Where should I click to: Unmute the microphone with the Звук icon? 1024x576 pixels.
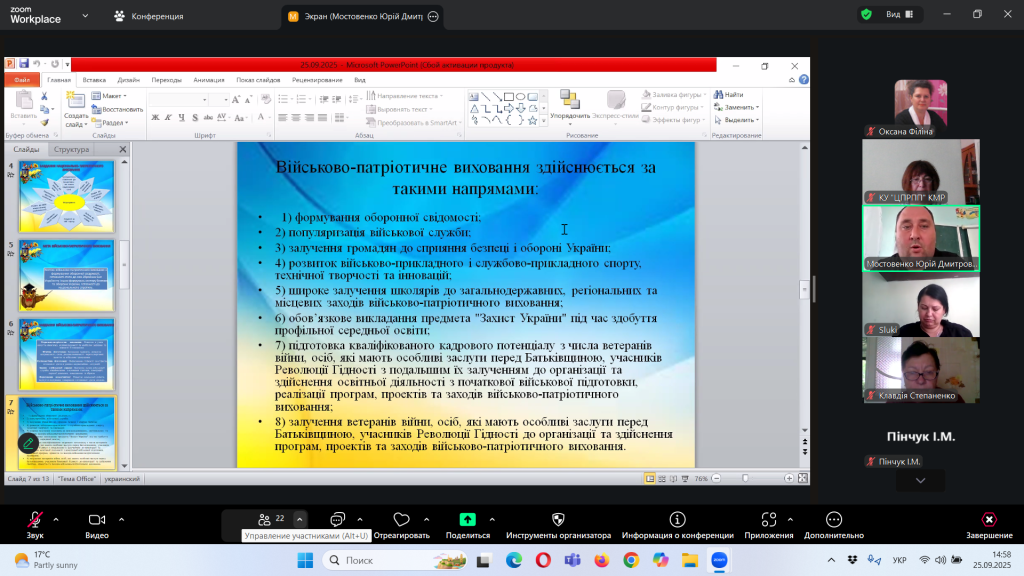35,520
